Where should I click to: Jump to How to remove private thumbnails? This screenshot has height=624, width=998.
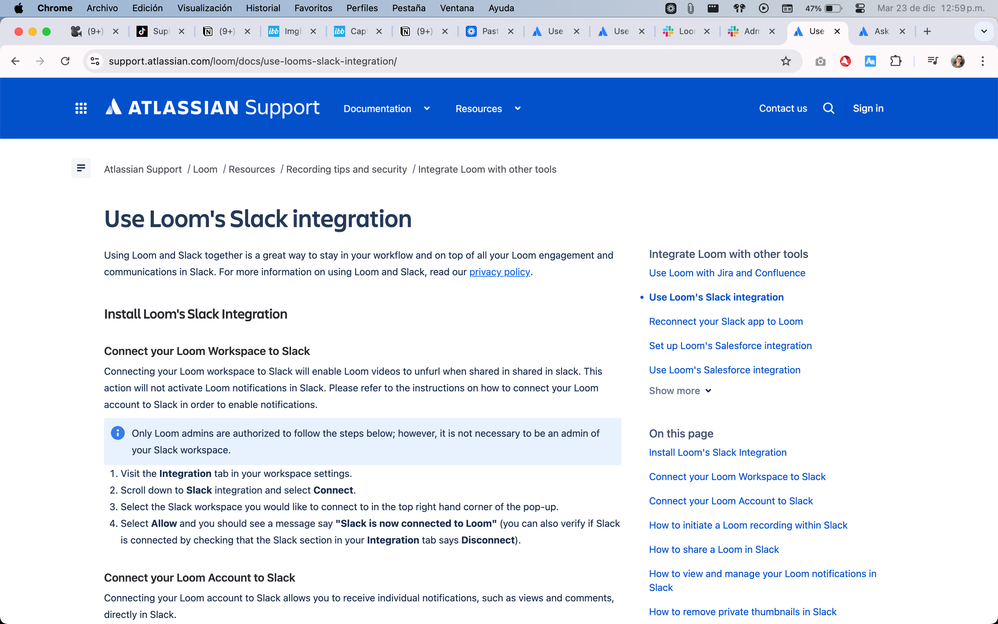[x=742, y=612]
